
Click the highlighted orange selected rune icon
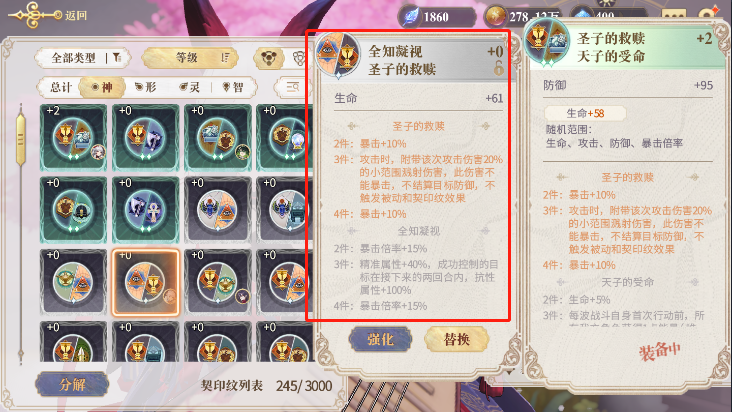tap(145, 282)
